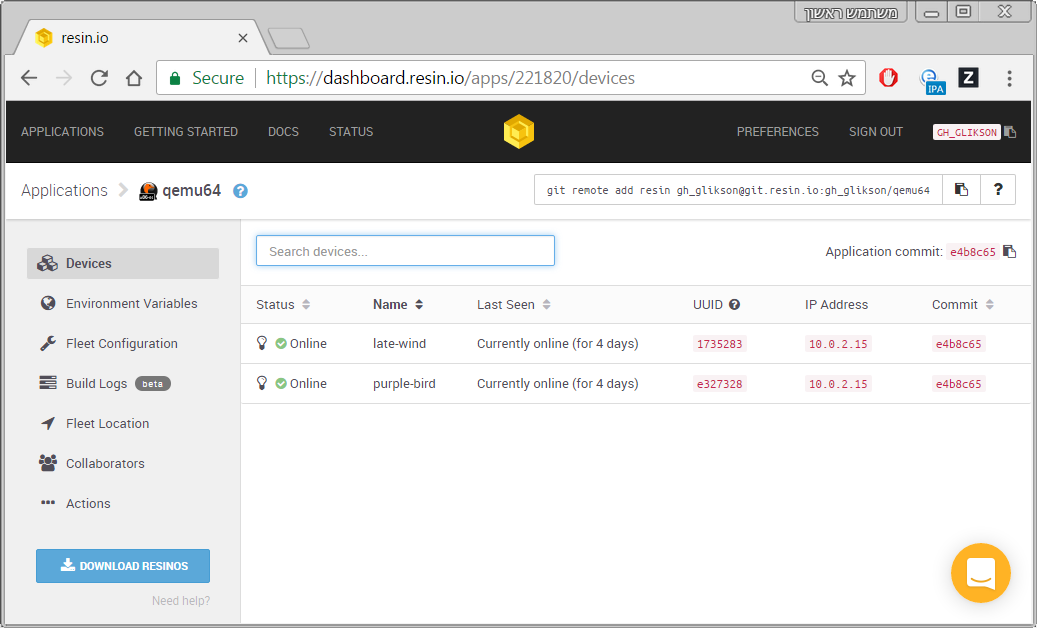Select Devices in the sidebar
The width and height of the screenshot is (1037, 628).
[123, 263]
